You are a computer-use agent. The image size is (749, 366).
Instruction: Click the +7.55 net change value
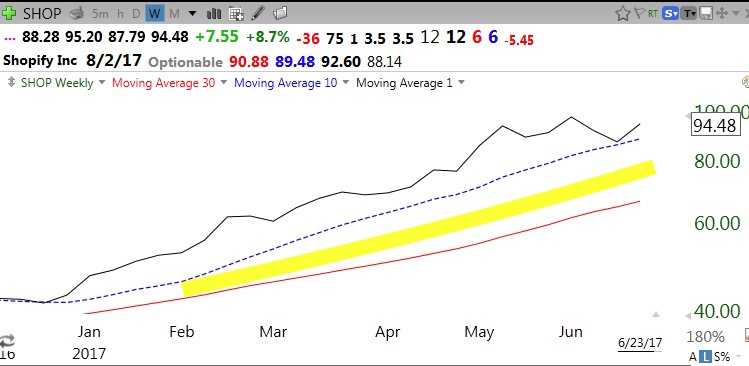pyautogui.click(x=217, y=36)
